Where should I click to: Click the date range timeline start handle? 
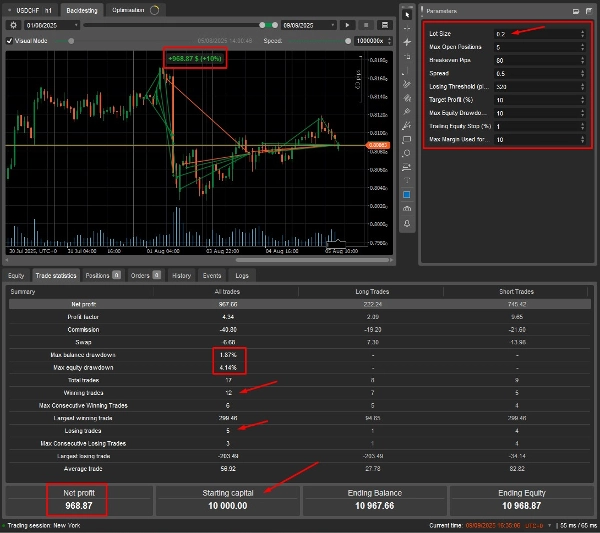262,25
